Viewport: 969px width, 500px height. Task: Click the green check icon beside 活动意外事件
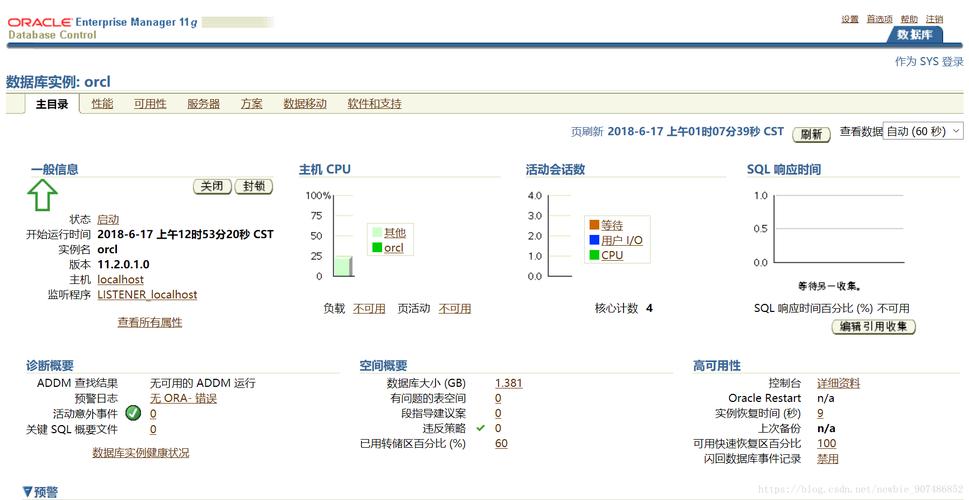tap(133, 413)
